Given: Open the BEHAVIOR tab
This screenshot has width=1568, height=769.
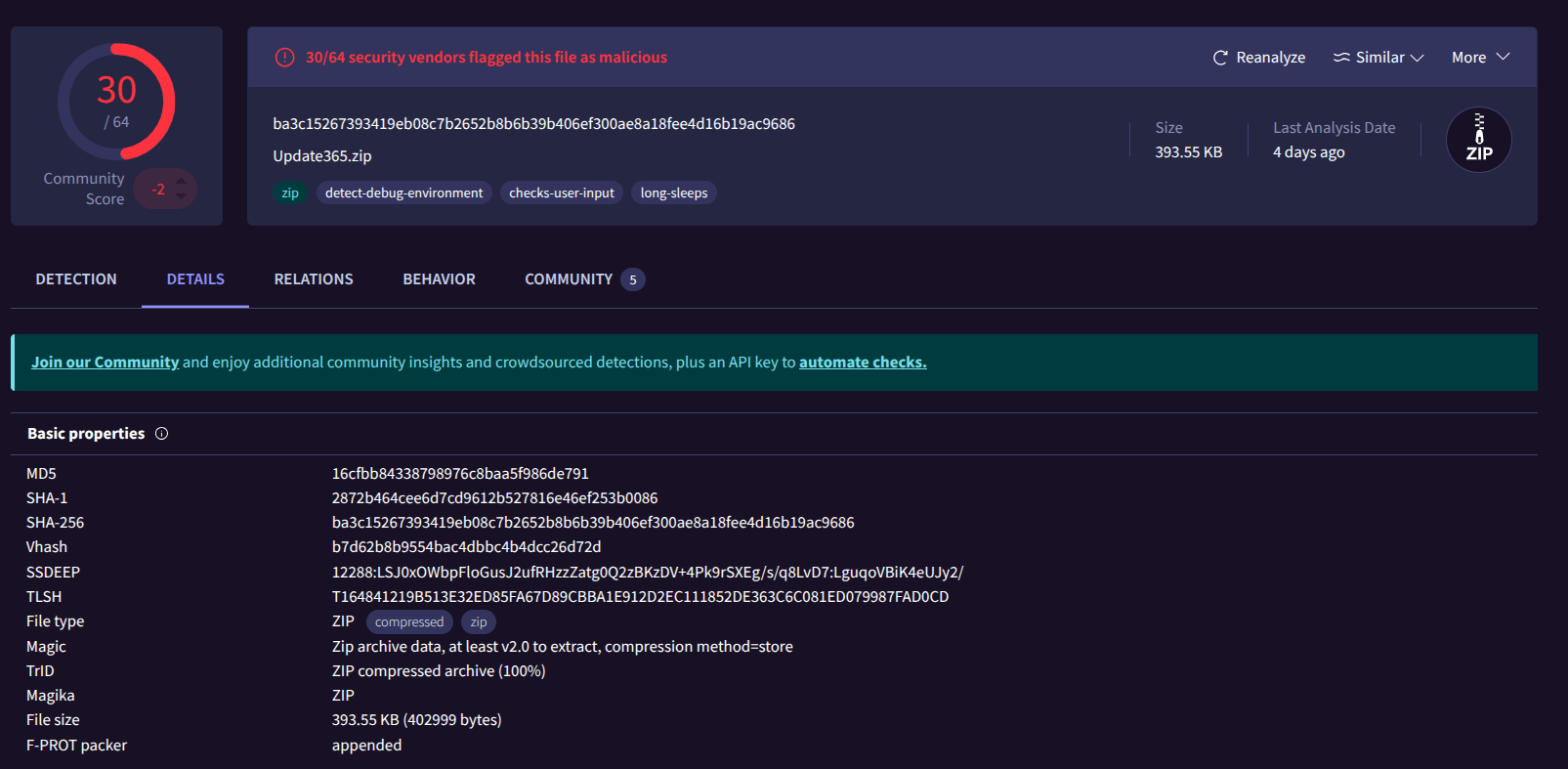Looking at the screenshot, I should (x=439, y=279).
